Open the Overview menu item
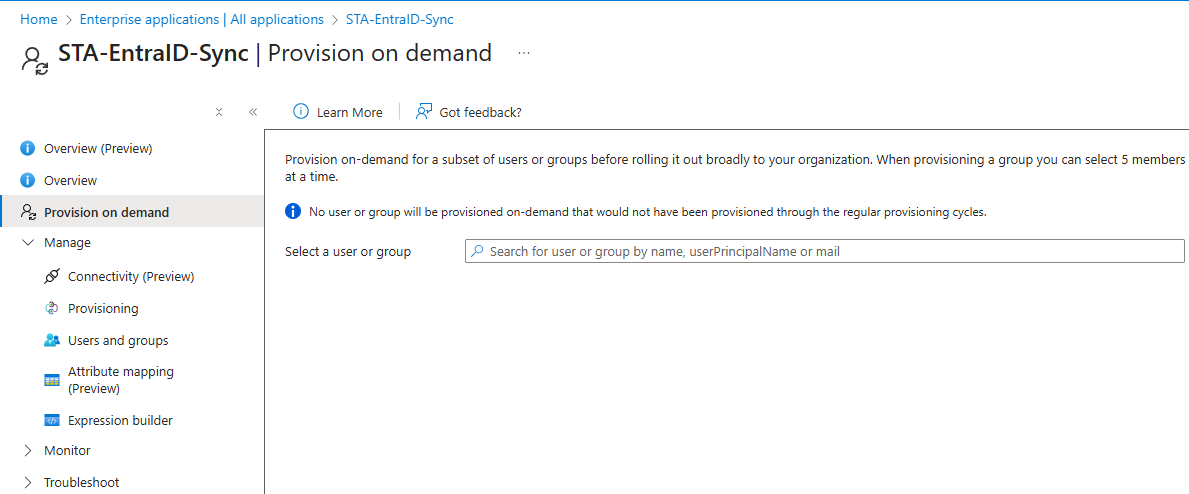 coord(70,181)
